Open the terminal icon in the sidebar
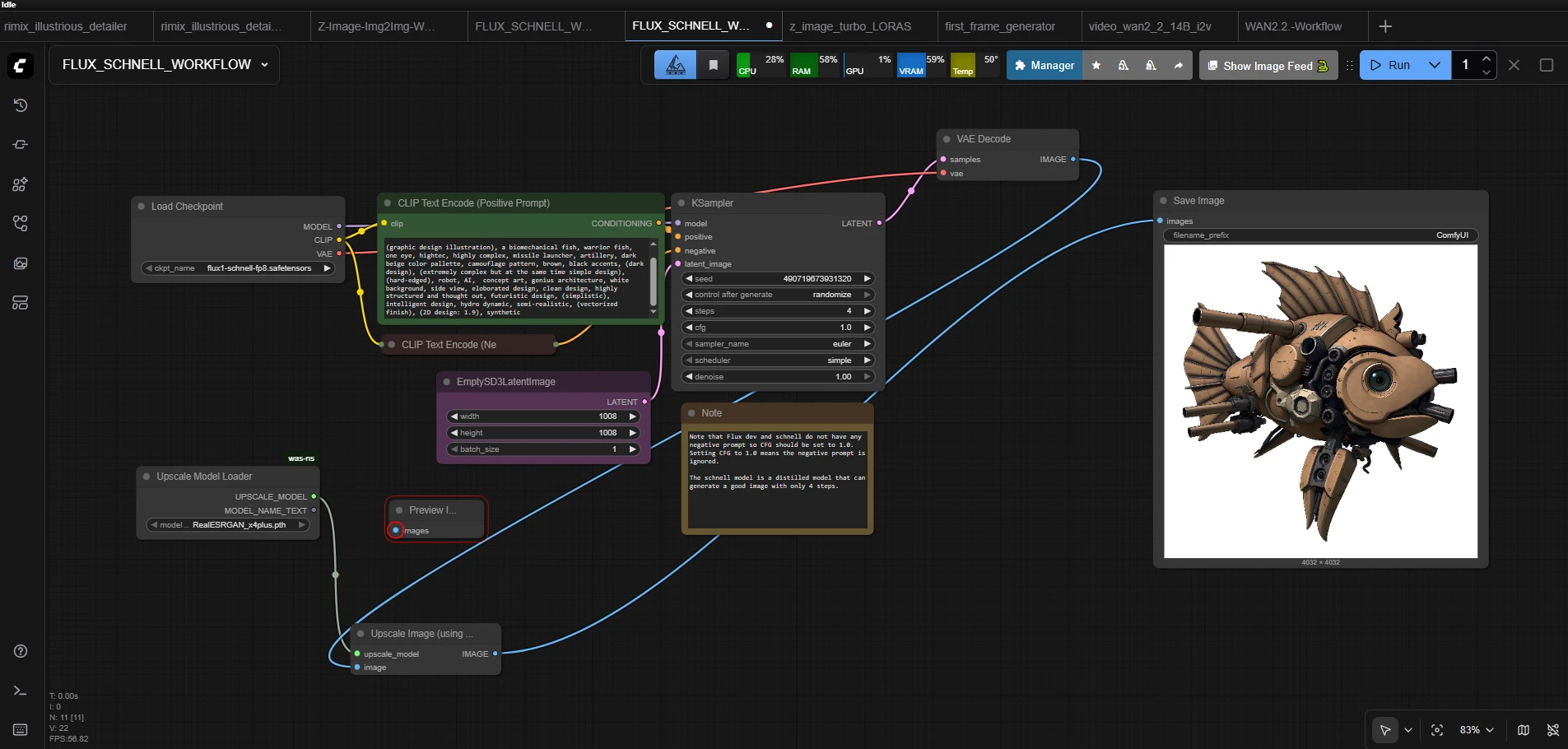 pos(20,691)
